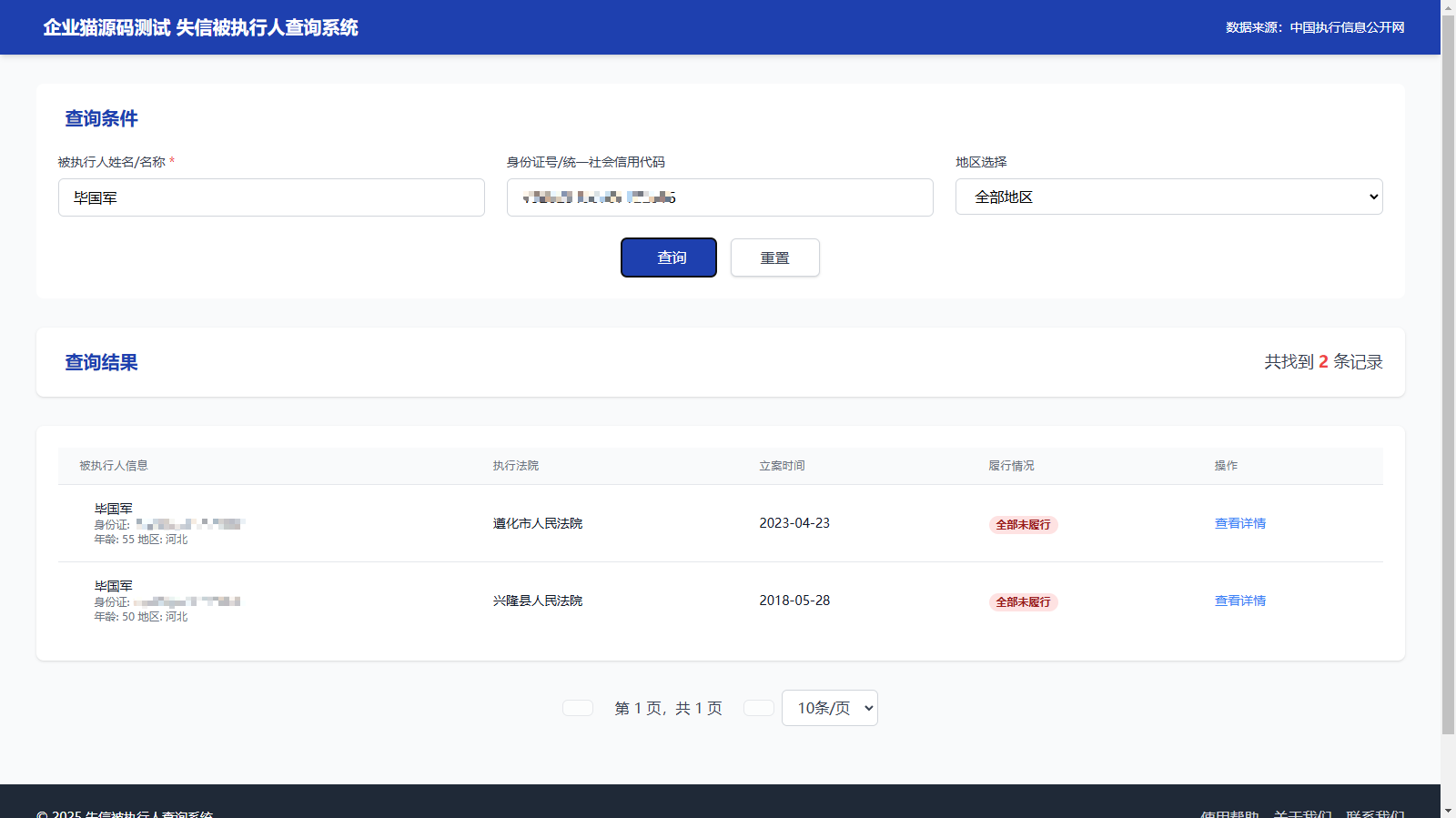1456x818 pixels.
Task: View details for the 遵化市人民法院 record
Action: (x=1239, y=523)
